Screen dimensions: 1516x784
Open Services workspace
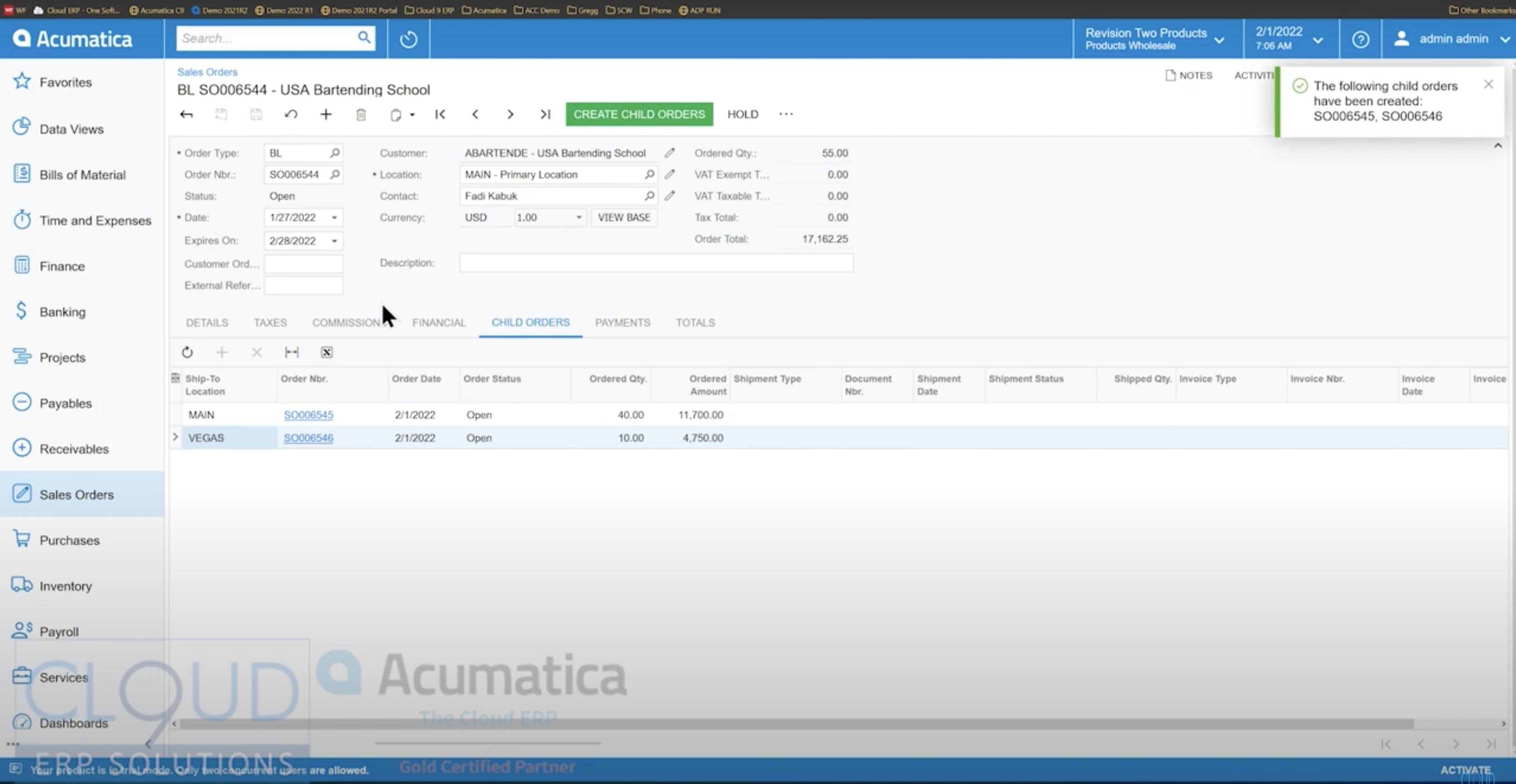click(50, 677)
